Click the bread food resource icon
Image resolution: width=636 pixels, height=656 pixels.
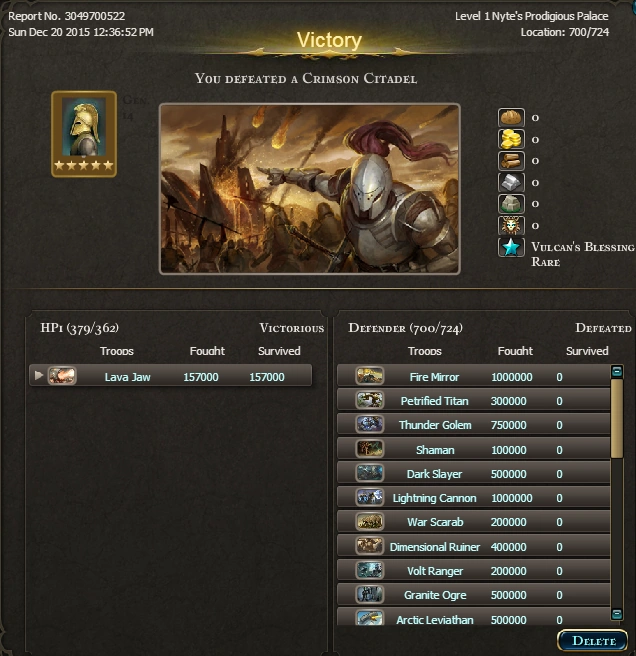(511, 117)
